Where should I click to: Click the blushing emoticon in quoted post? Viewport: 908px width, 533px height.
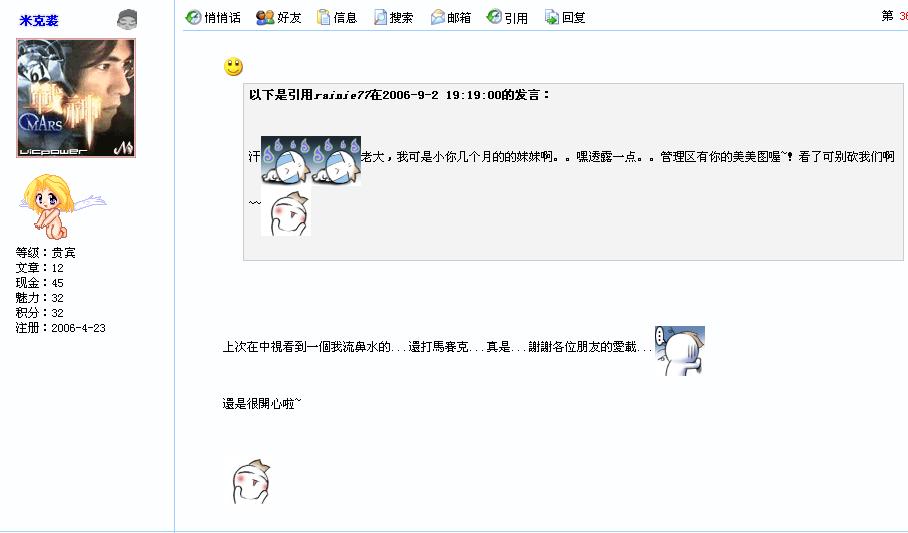click(x=286, y=211)
